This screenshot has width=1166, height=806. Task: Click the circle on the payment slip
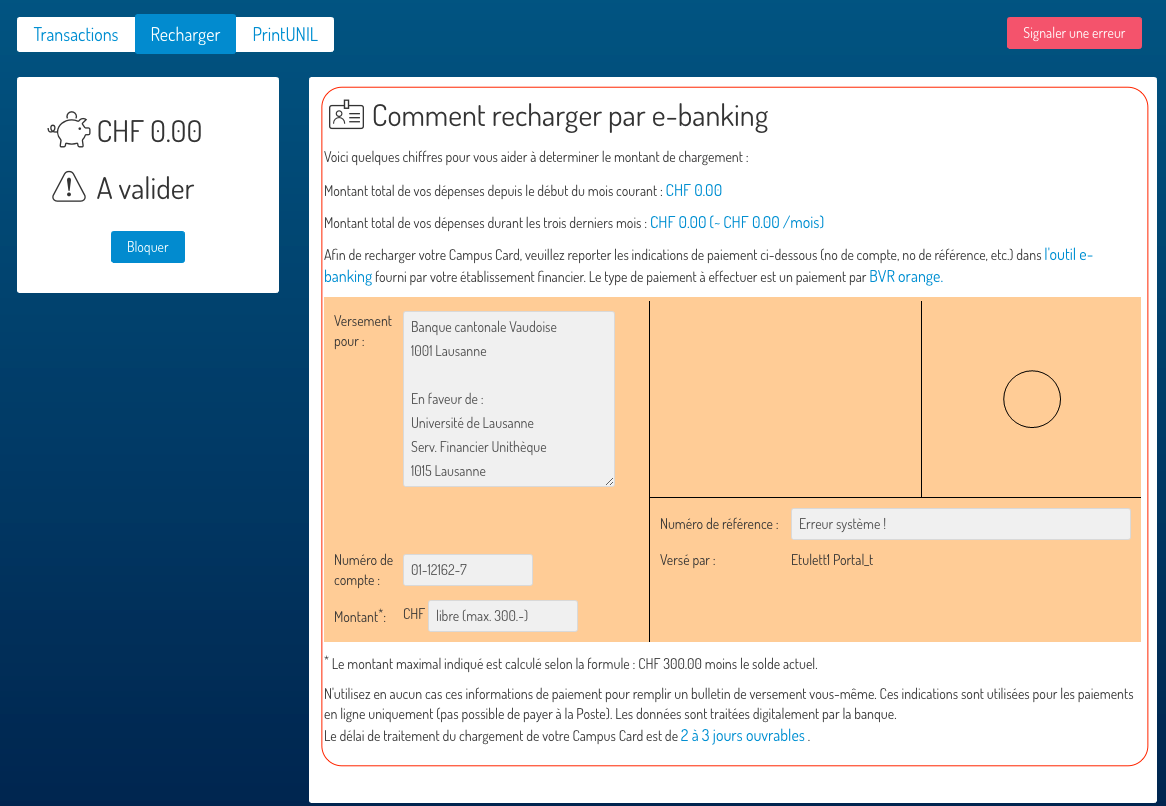click(1031, 399)
